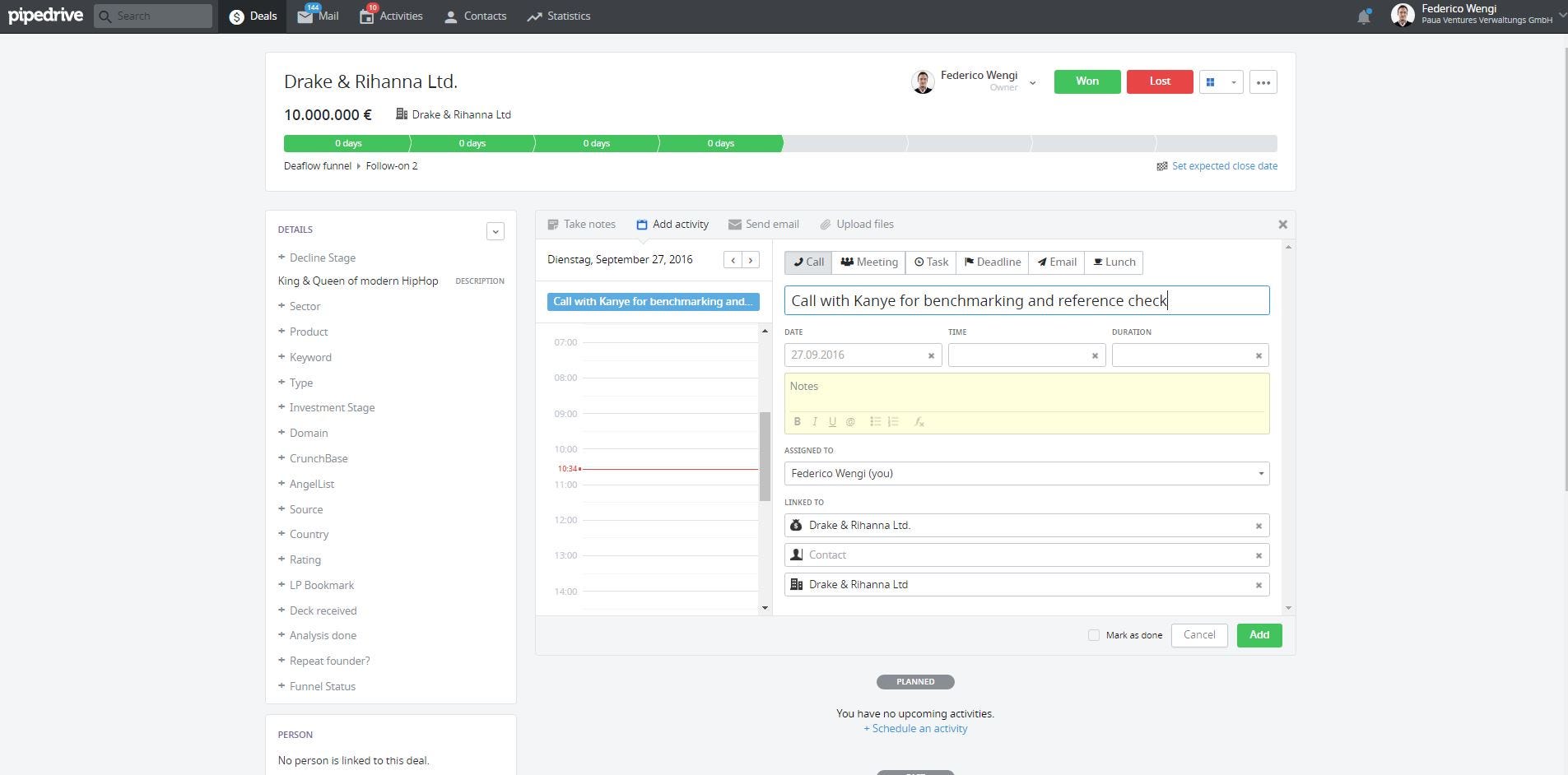The width and height of the screenshot is (1568, 775).
Task: Click the first green pipeline stage
Action: pos(347,143)
